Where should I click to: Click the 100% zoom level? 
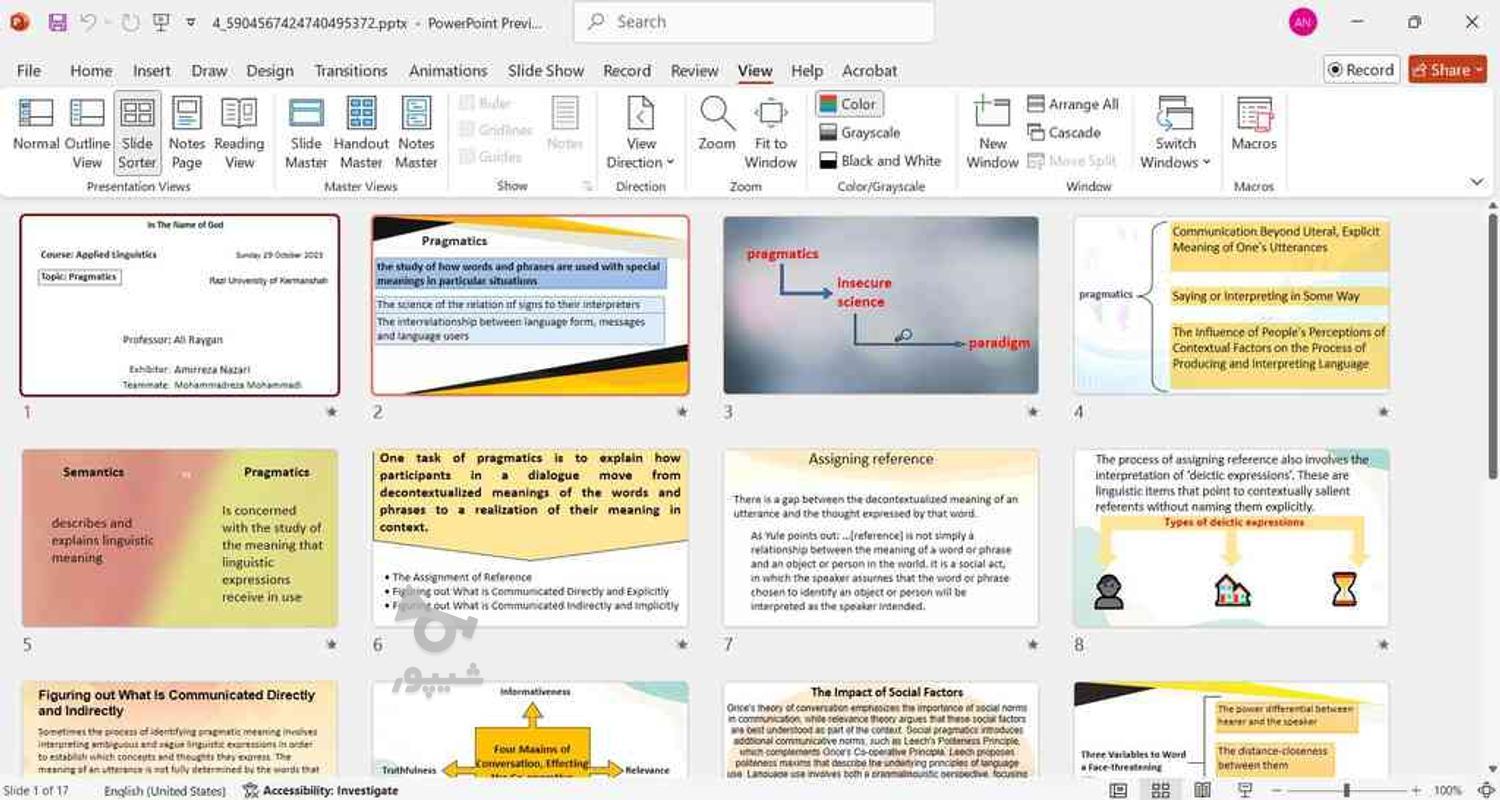pyautogui.click(x=1448, y=791)
